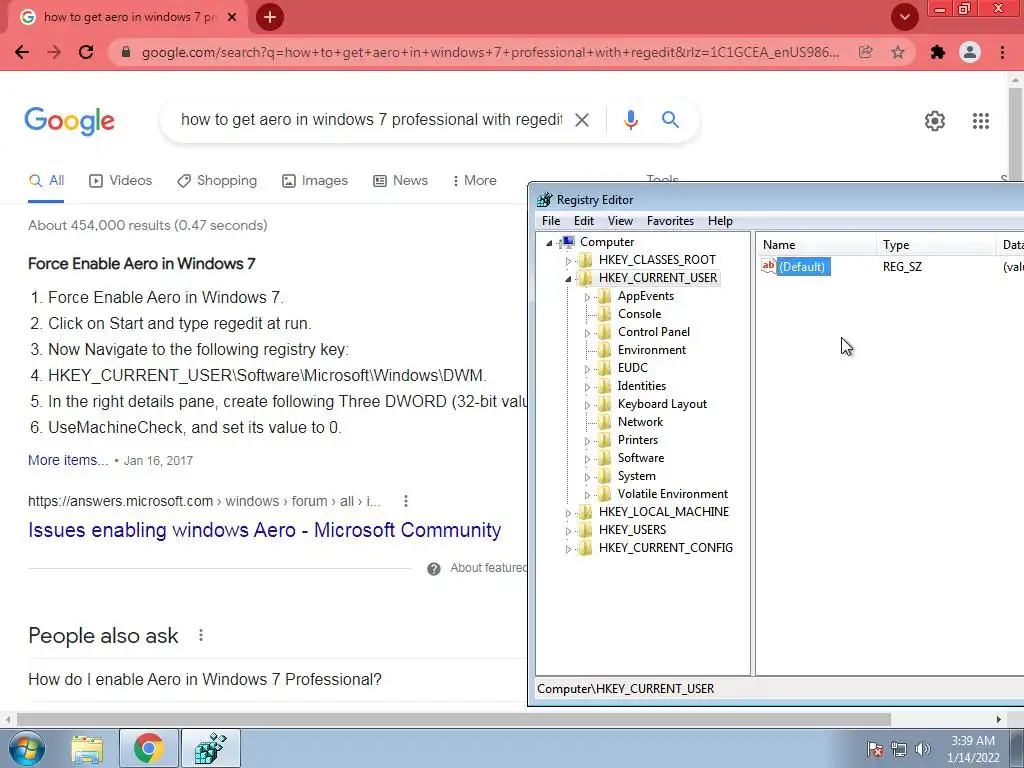Open the Chrome three-dot menu
Viewport: 1024px width, 768px height.
pyautogui.click(x=1002, y=52)
